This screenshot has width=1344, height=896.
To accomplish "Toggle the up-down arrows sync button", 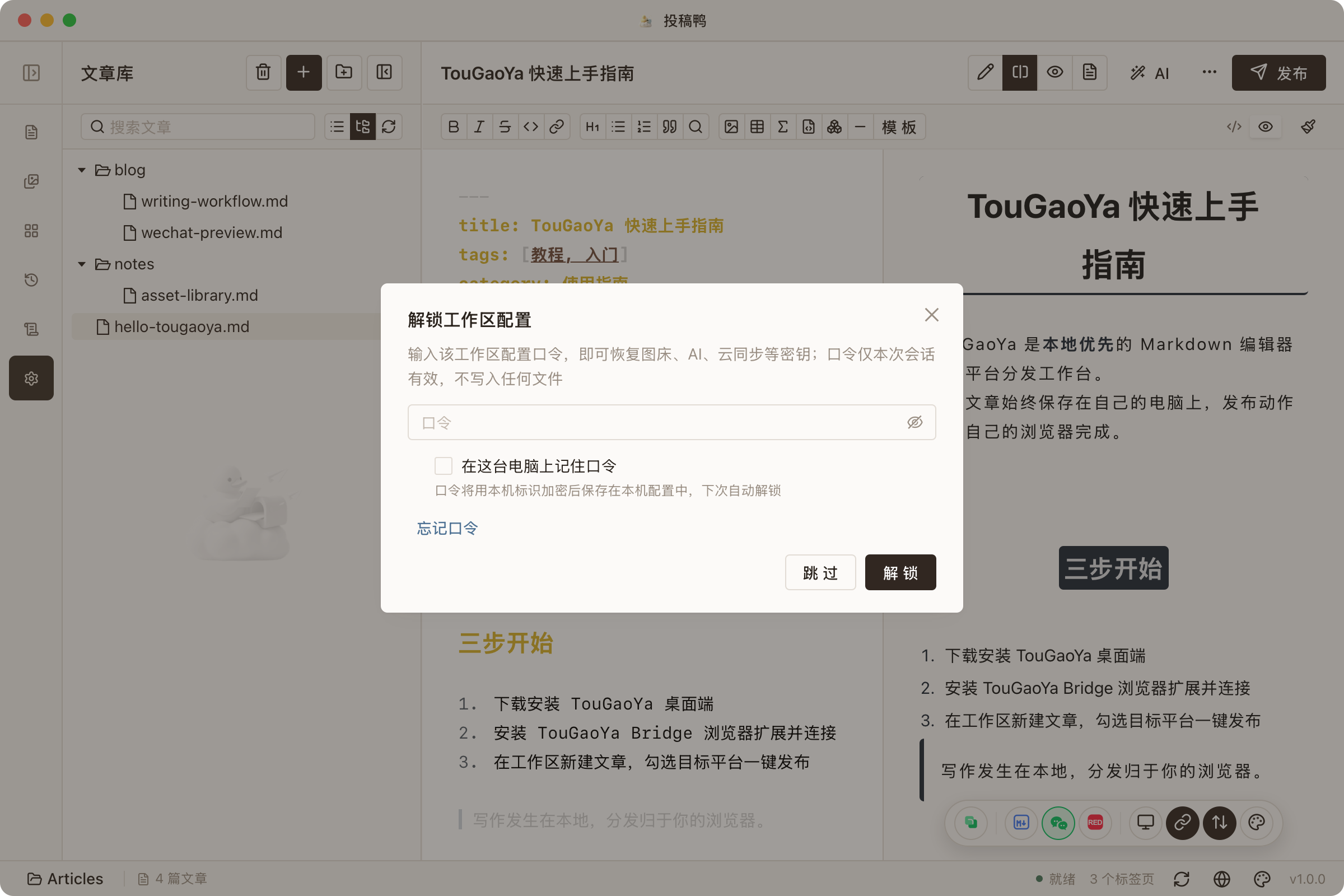I will (x=1220, y=822).
